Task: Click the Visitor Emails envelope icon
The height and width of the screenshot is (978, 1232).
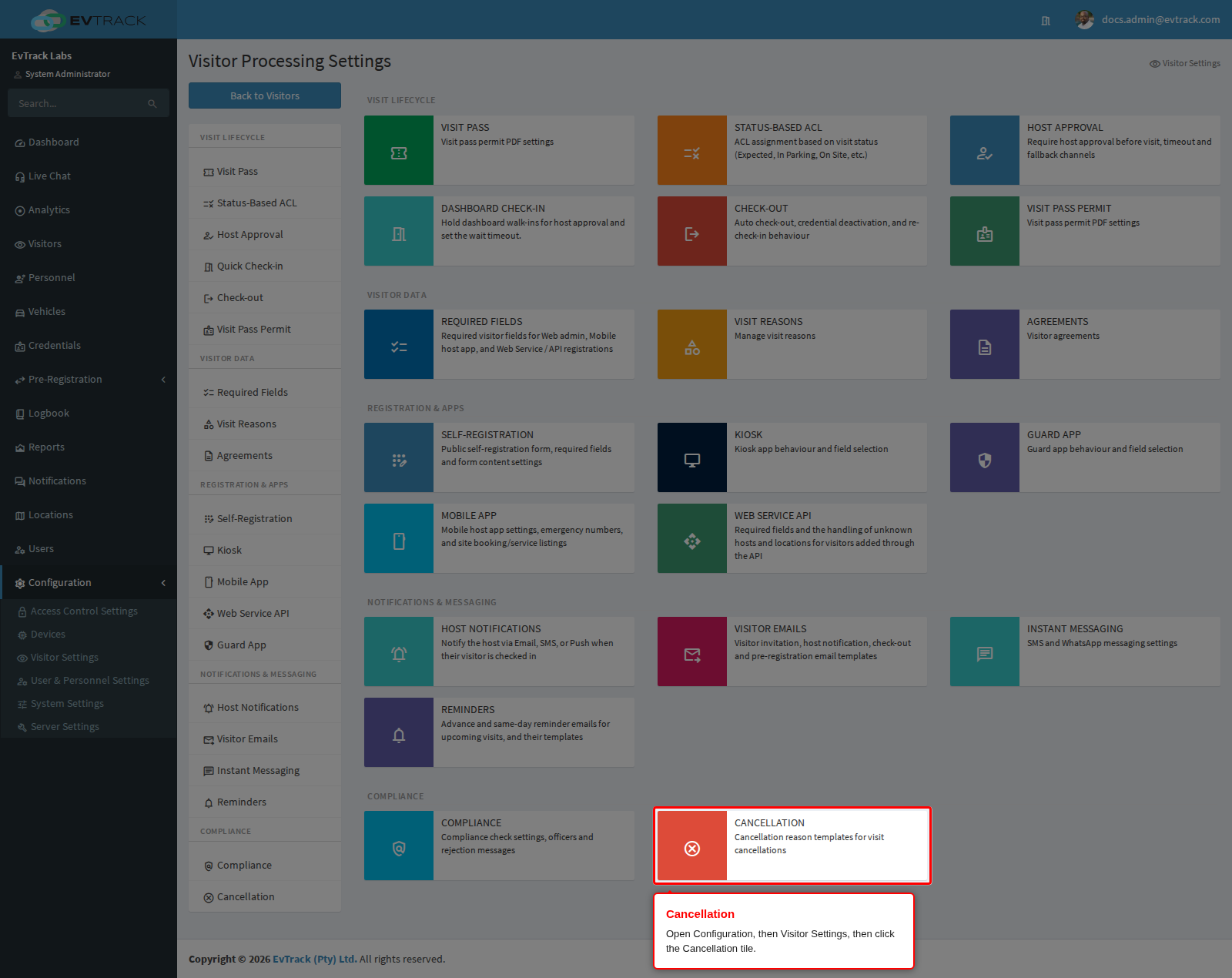Action: [691, 651]
